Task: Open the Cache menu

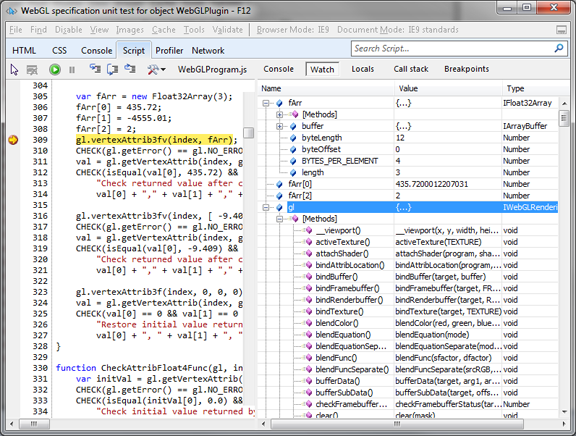Action: point(164,30)
